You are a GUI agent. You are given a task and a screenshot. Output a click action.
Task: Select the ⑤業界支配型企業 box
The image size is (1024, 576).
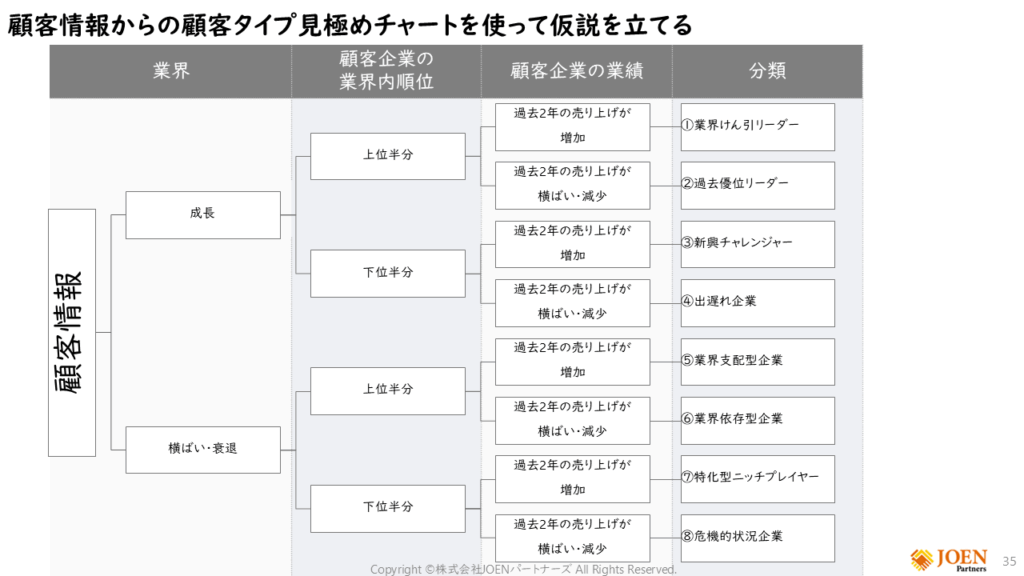(757, 361)
